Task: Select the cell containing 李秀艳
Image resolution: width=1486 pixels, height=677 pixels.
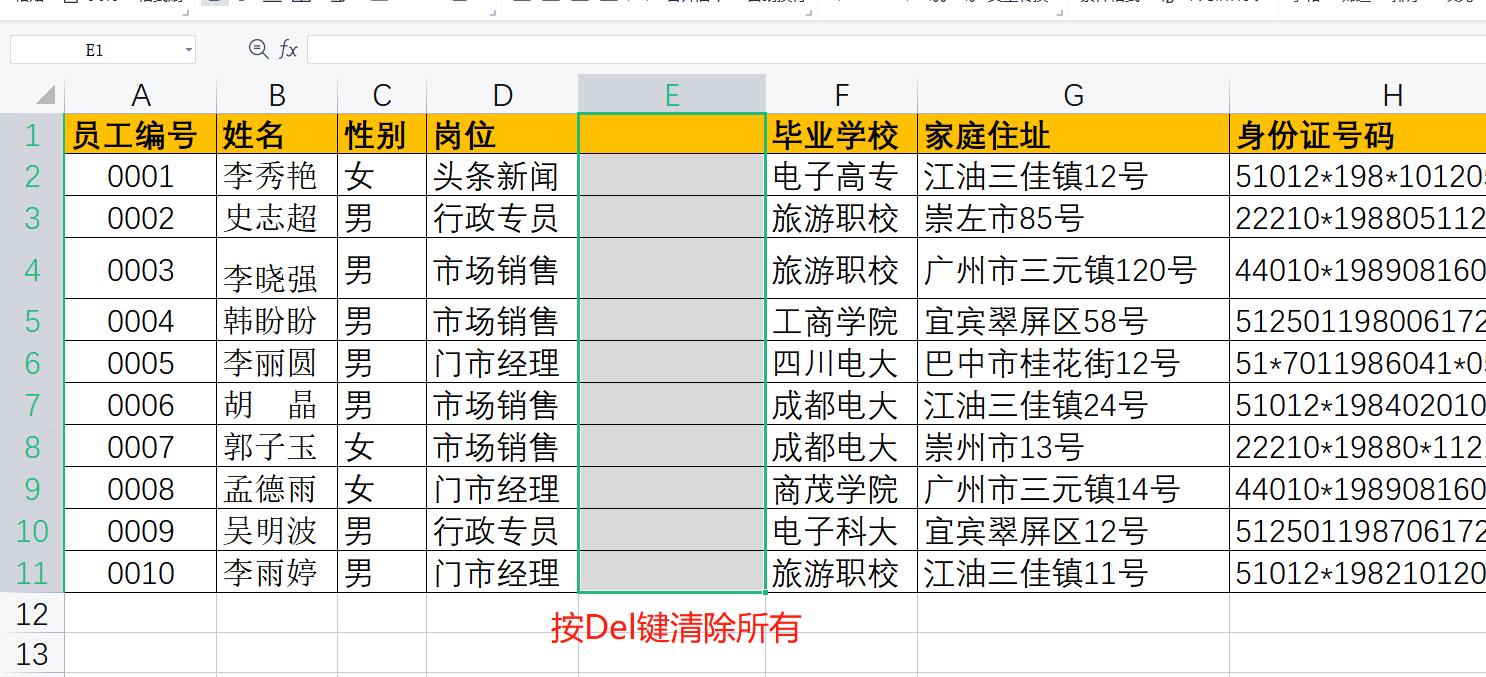Action: tap(276, 176)
